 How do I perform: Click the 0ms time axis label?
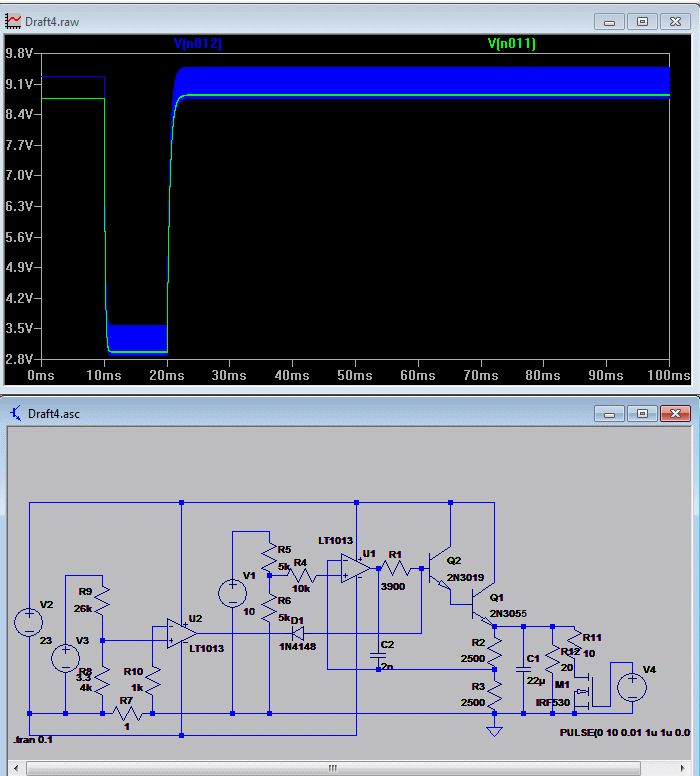[41, 375]
